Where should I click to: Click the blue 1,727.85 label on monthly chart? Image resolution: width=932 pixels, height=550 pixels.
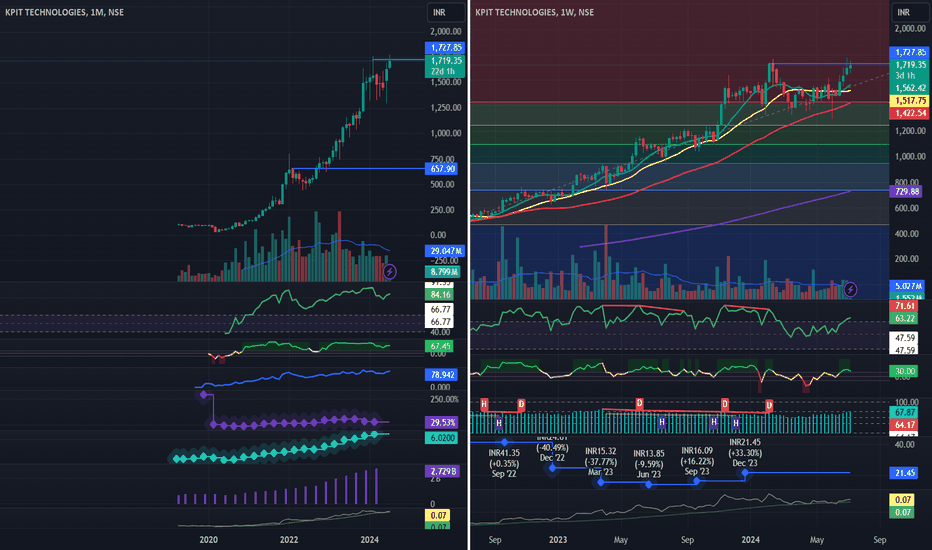point(445,48)
